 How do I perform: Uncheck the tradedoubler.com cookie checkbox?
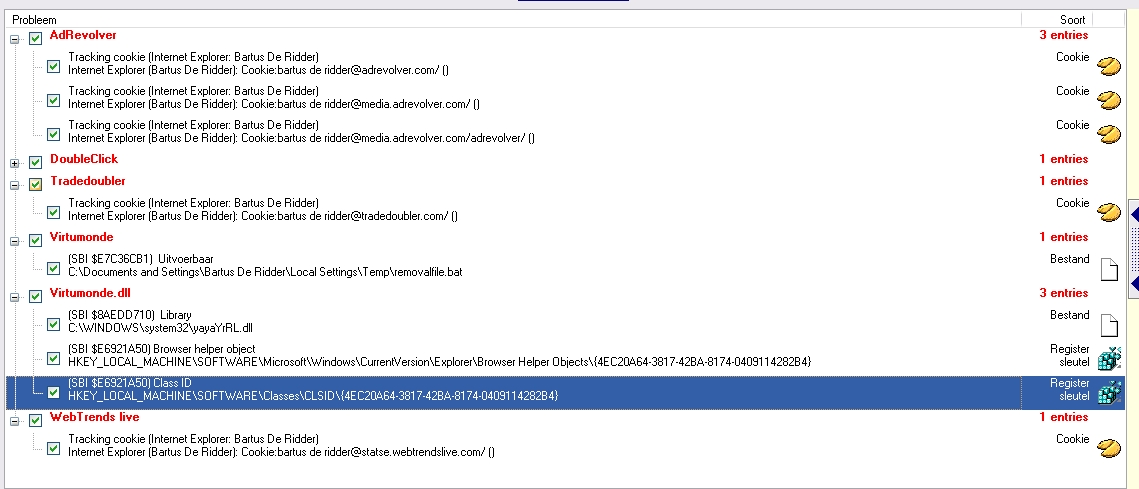(53, 212)
